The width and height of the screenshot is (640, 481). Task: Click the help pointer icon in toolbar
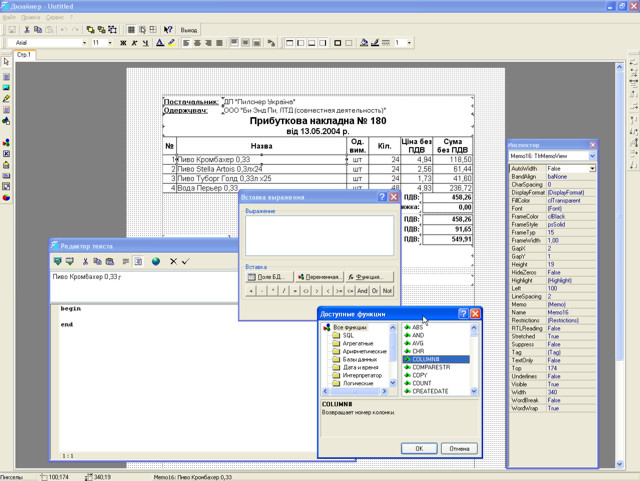pos(168,30)
